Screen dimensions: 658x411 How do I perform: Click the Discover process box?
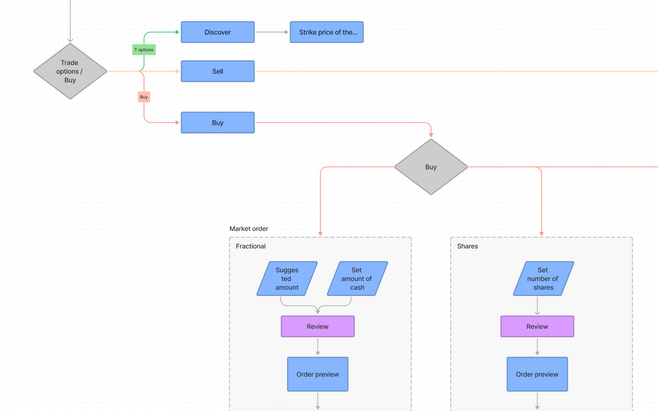(x=217, y=32)
